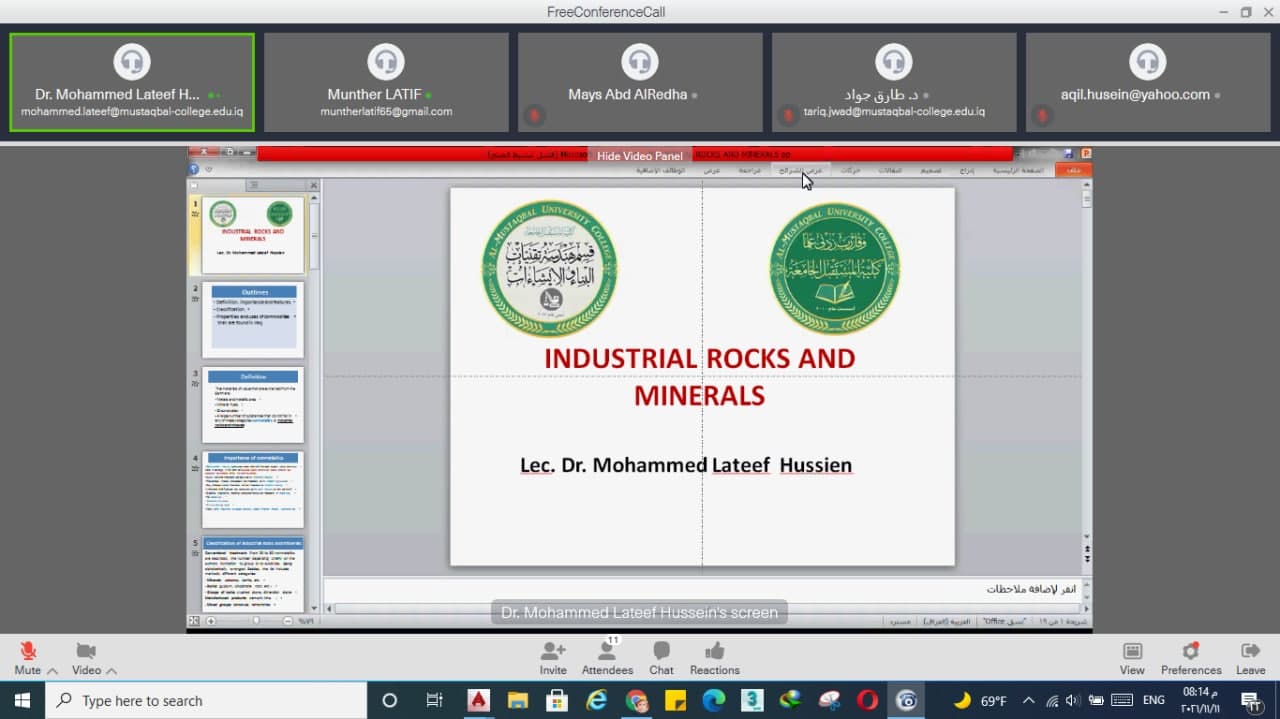Click the Definition slide thumbnail
This screenshot has height=719, width=1280.
coord(253,404)
